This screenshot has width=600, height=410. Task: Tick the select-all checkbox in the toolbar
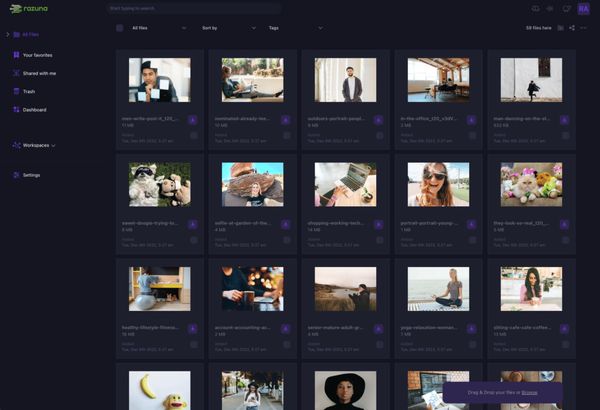coord(120,28)
